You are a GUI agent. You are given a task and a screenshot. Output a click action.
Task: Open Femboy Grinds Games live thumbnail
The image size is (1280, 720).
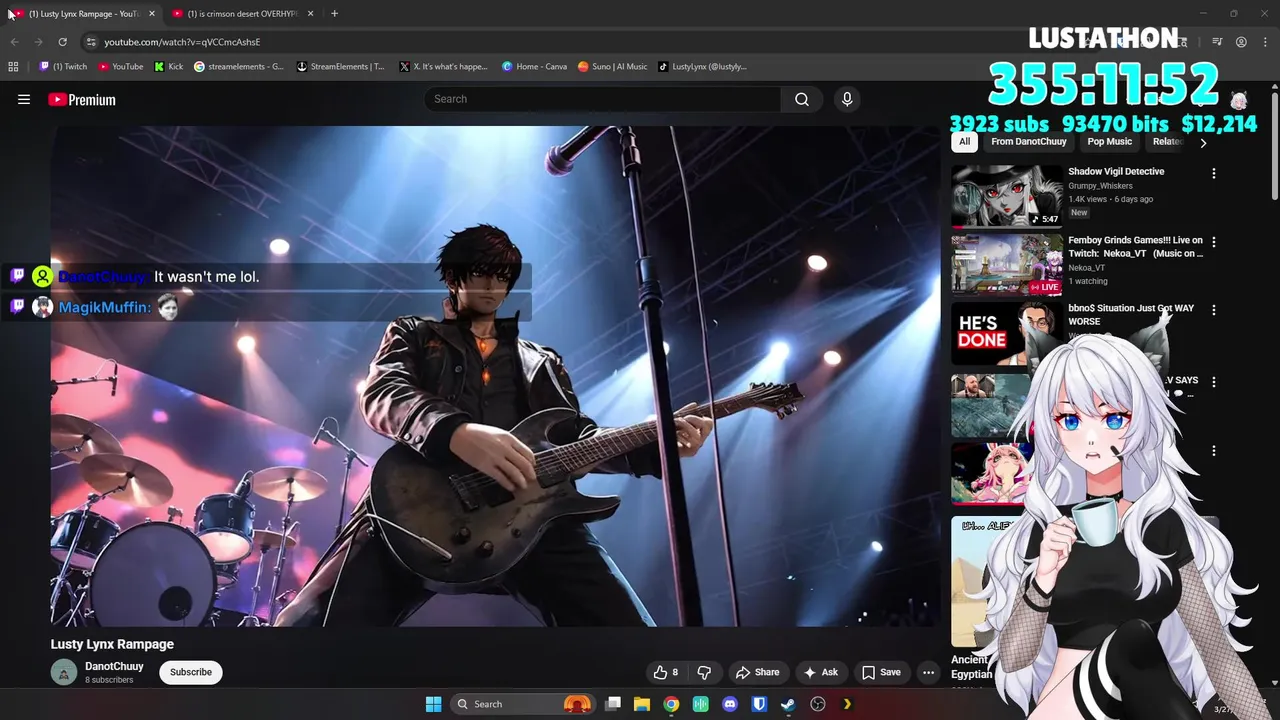coord(1006,264)
